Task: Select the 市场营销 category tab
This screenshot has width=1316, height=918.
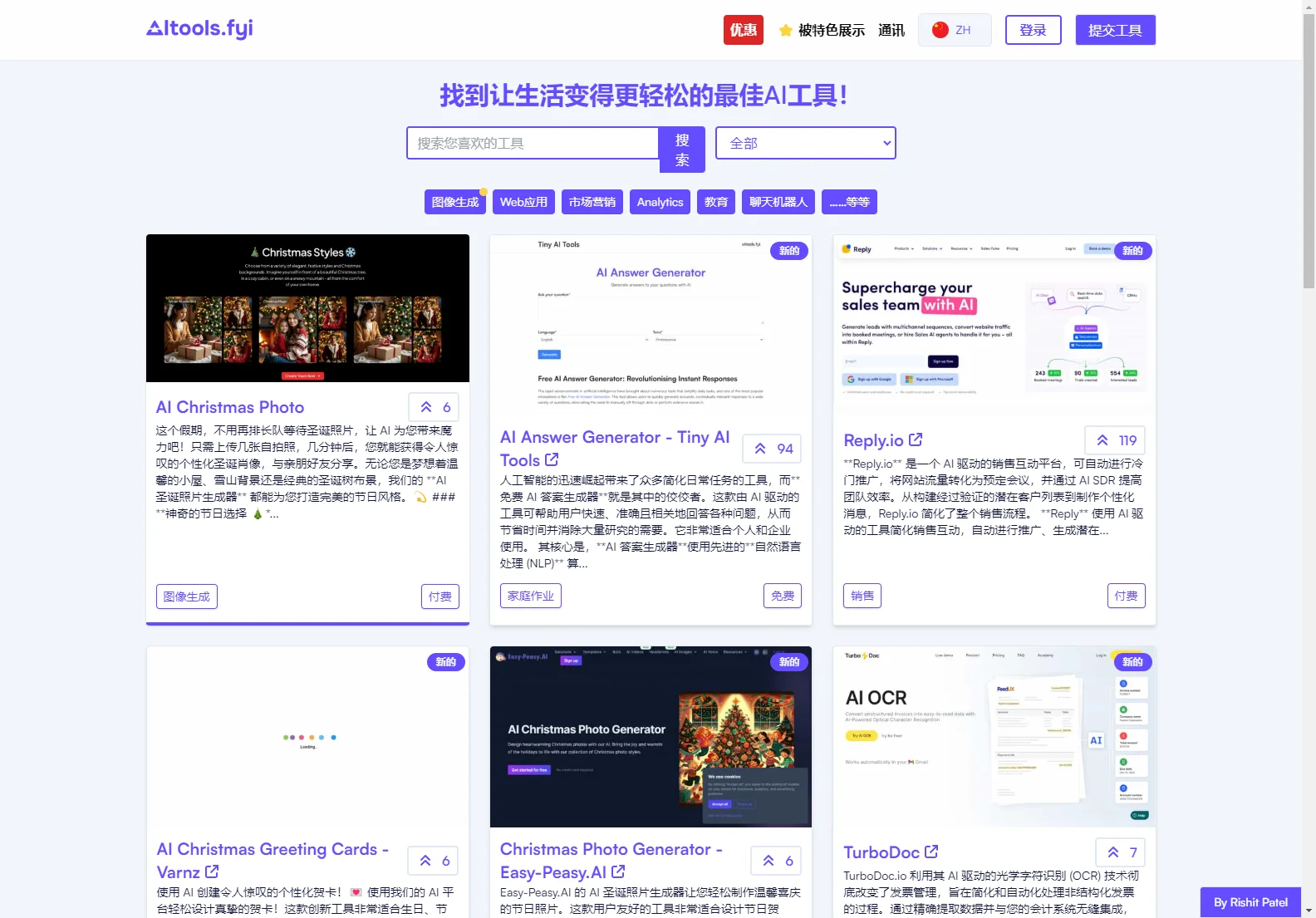Action: [592, 202]
